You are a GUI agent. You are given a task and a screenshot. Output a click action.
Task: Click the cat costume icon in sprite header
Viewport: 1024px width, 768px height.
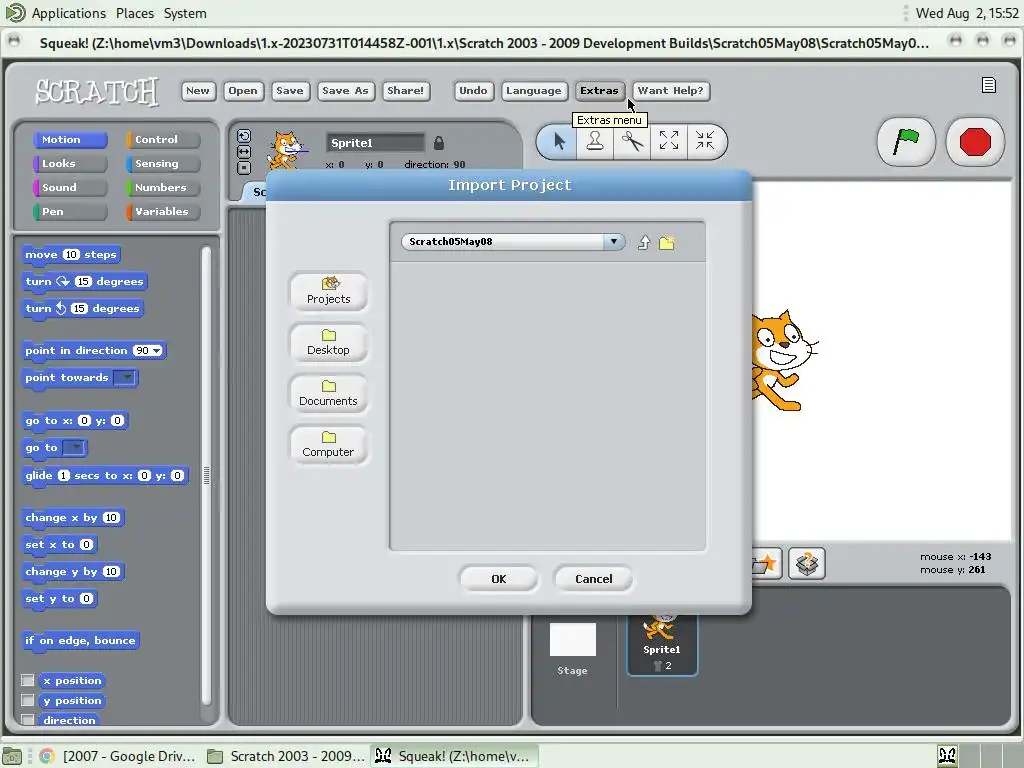(285, 151)
